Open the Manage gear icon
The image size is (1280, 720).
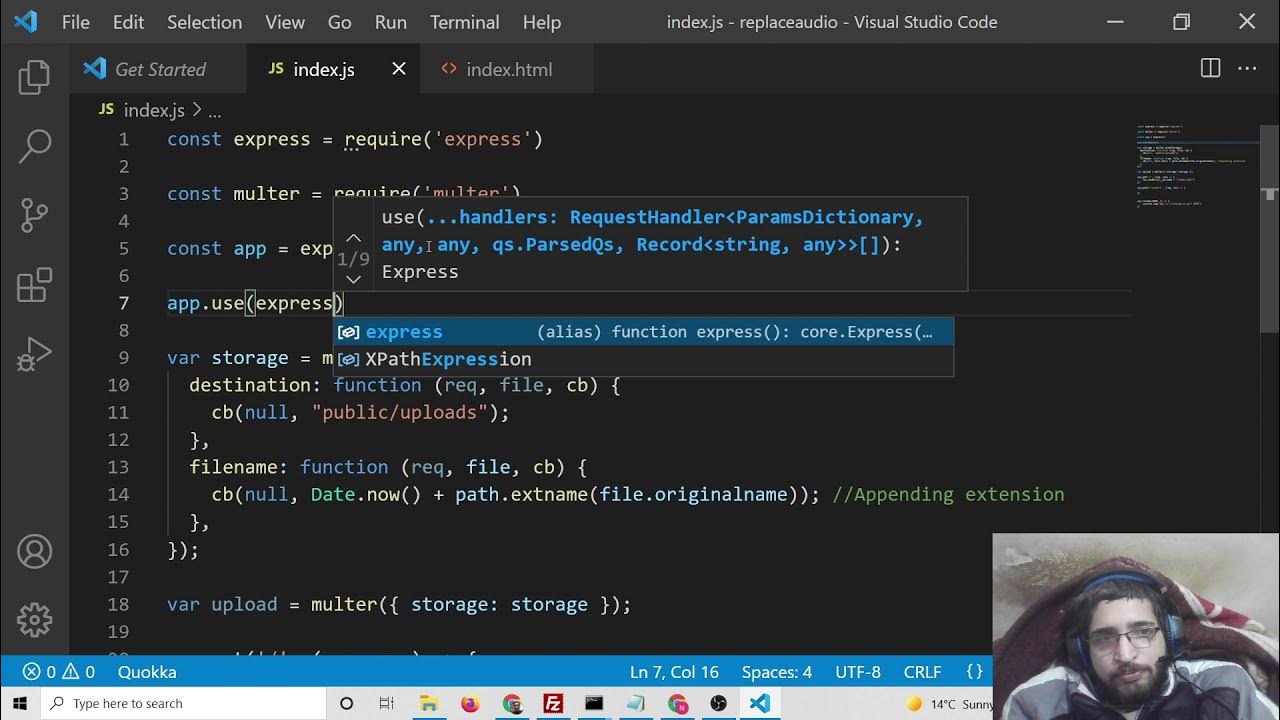pyautogui.click(x=34, y=620)
